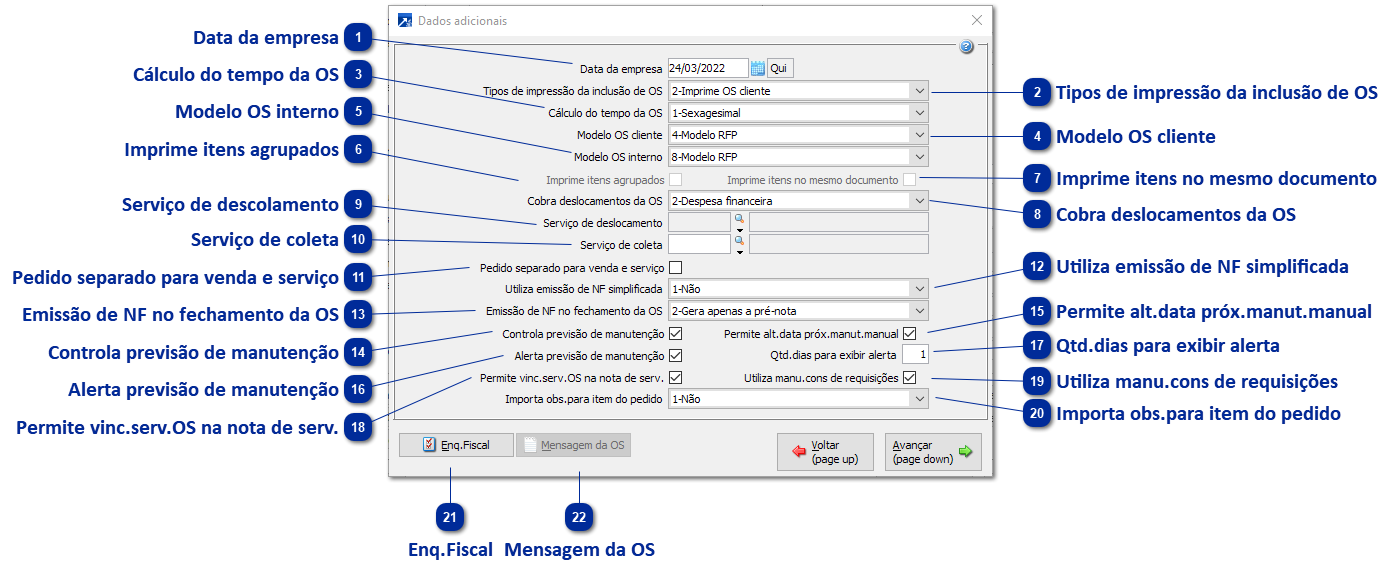Open Modelo OS interno dropdown
The image size is (1394, 578).
(919, 156)
